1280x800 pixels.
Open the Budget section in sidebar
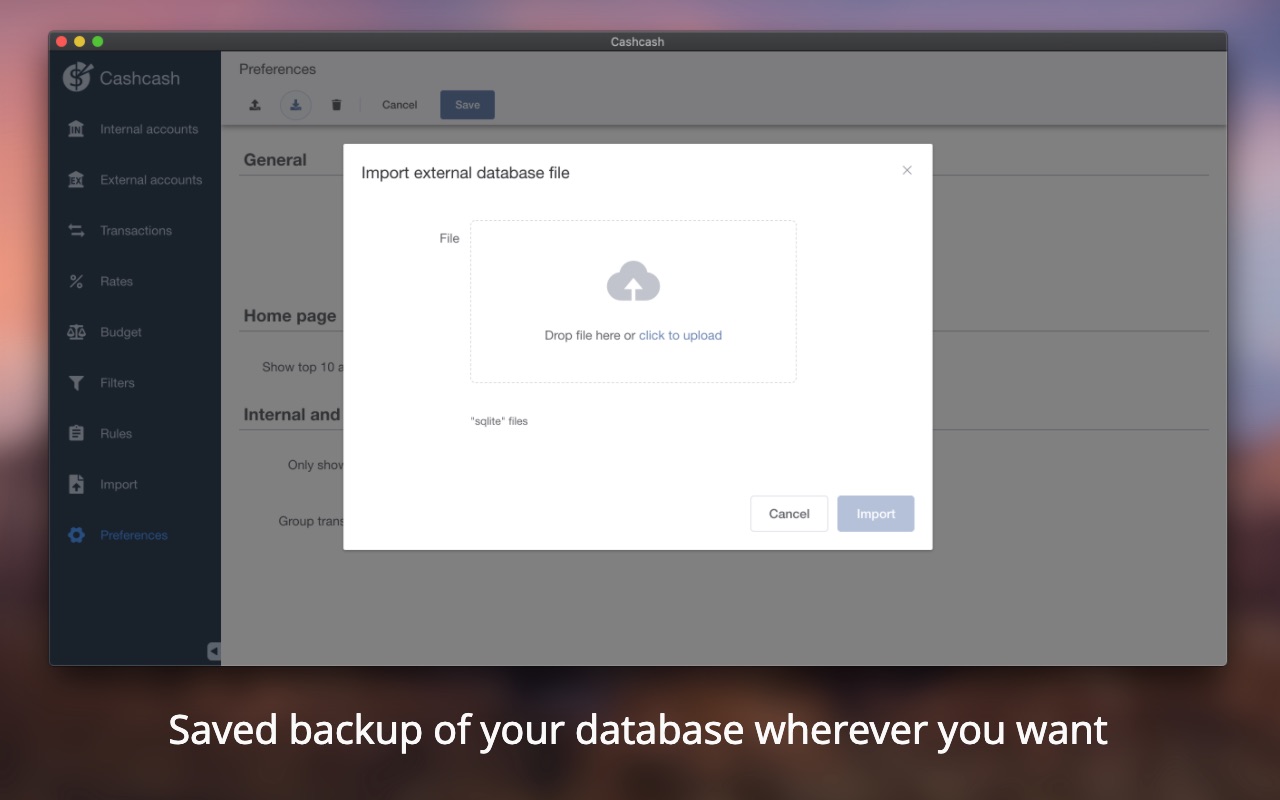coord(135,332)
